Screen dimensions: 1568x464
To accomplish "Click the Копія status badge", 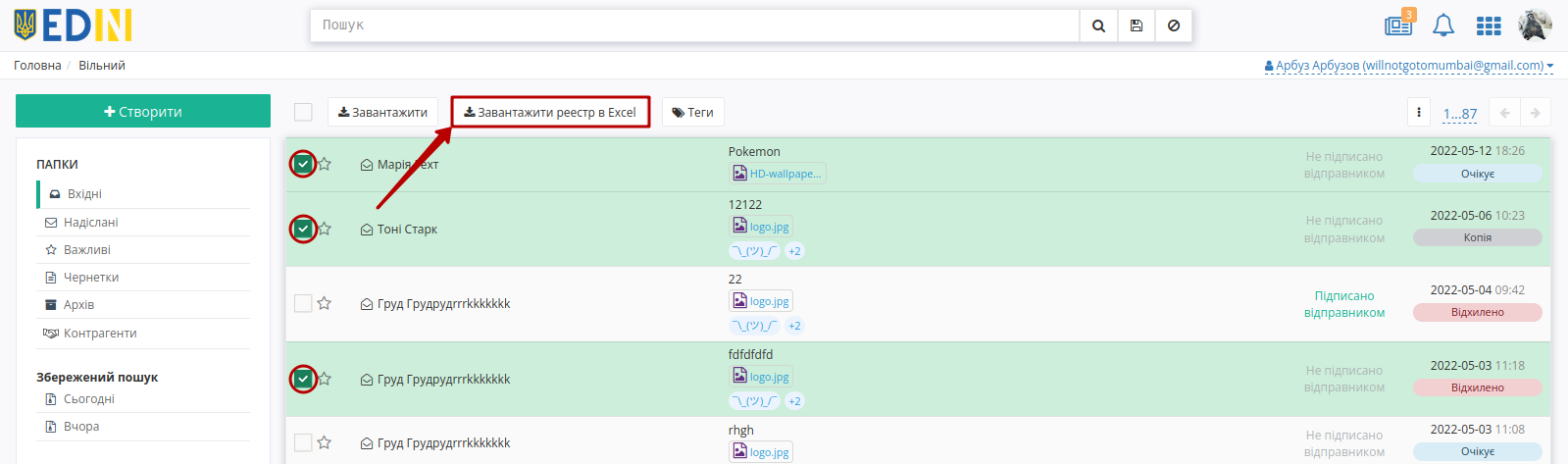I will [x=1477, y=237].
